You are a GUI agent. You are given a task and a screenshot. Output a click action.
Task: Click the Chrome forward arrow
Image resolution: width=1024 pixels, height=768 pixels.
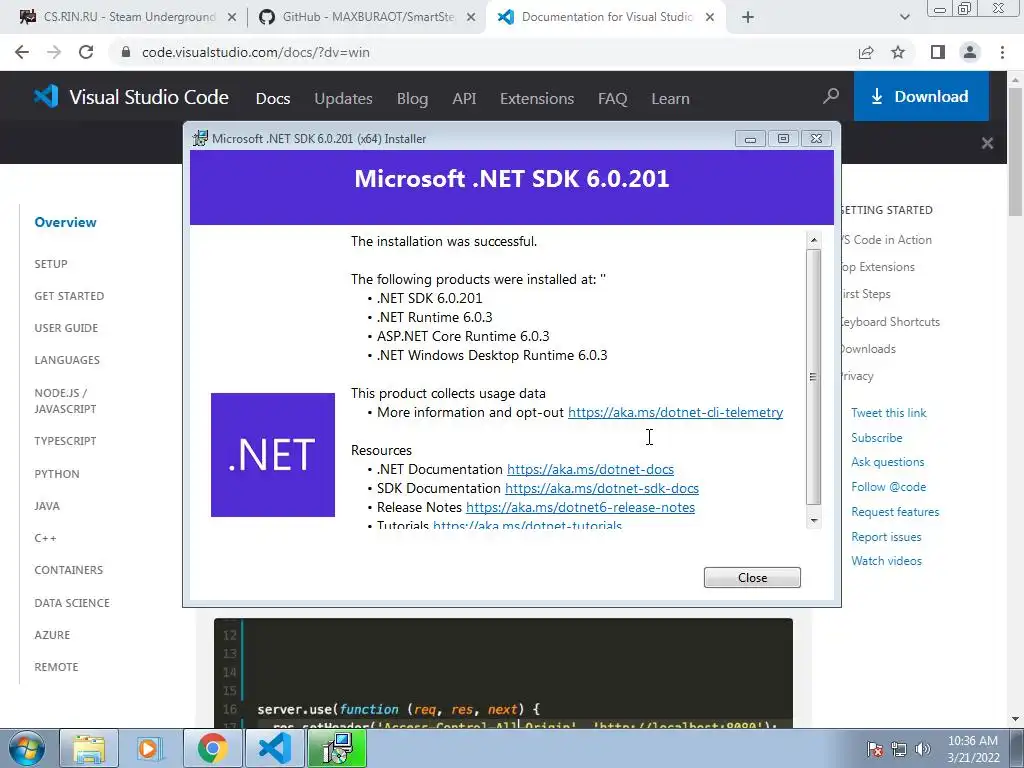(54, 52)
